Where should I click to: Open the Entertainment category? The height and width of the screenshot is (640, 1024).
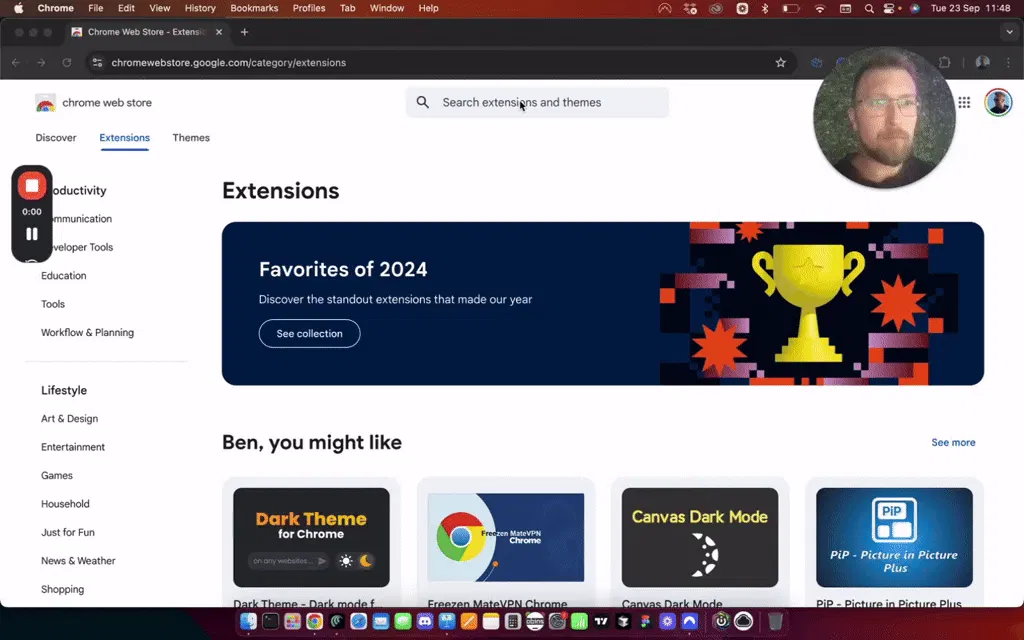point(72,447)
